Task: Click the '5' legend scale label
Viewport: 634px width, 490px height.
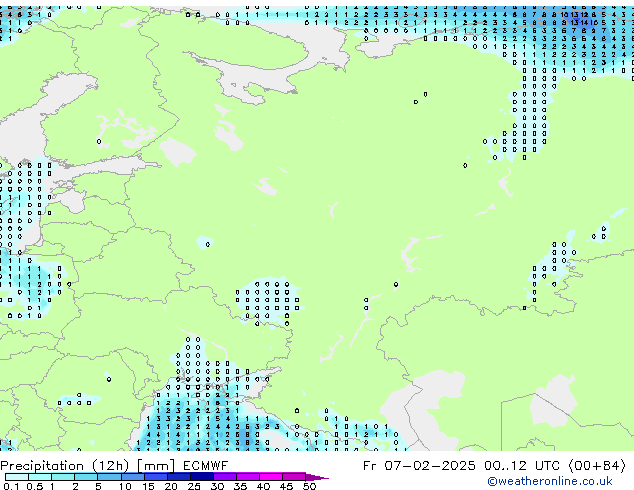Action: pos(98,486)
